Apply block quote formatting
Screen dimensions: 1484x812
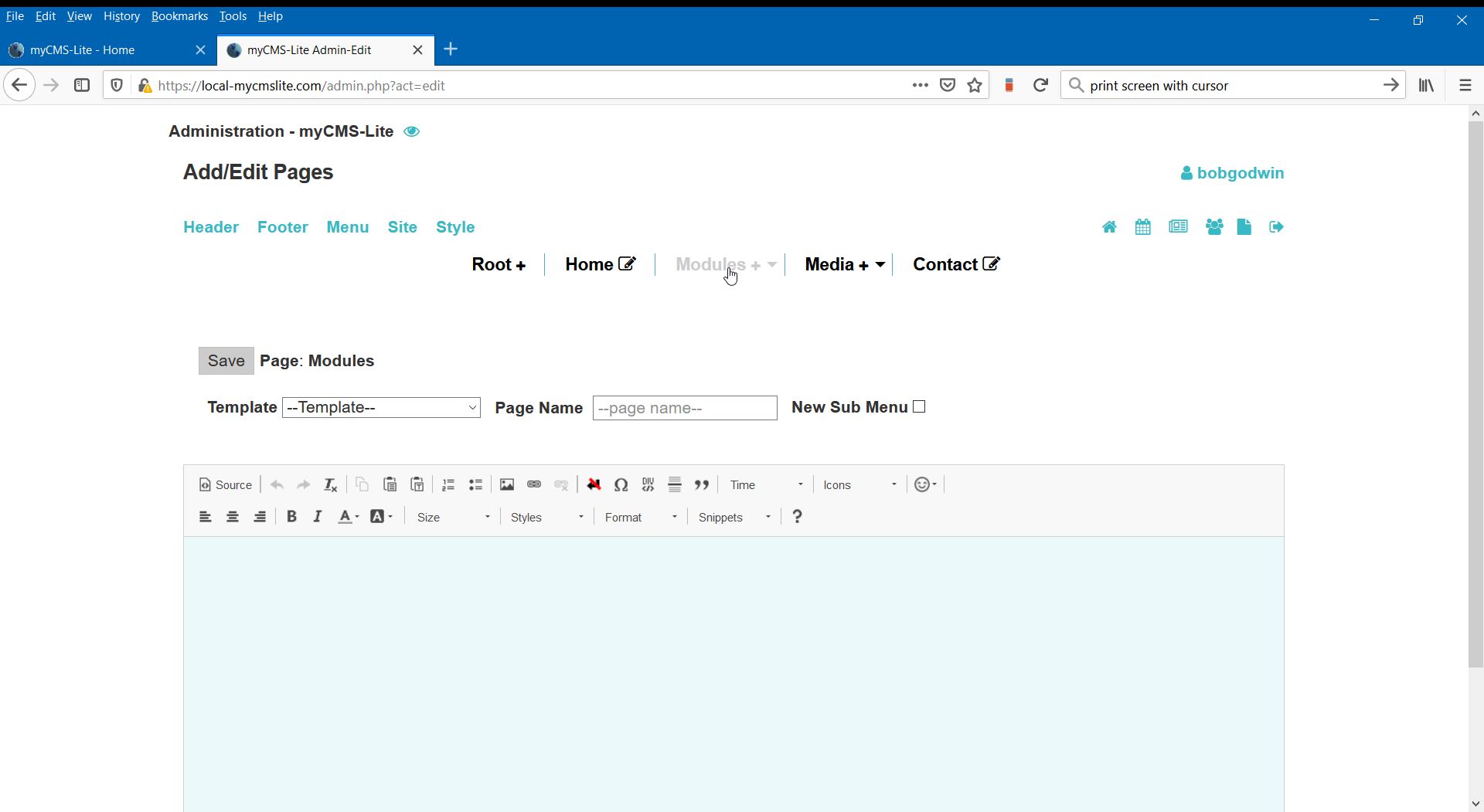(x=702, y=485)
